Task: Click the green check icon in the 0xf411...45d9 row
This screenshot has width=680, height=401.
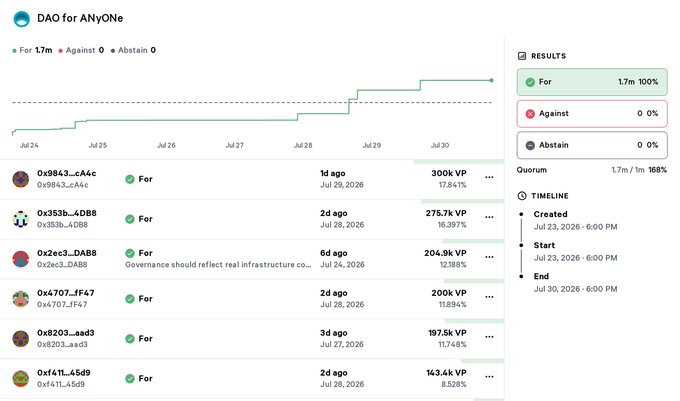Action: coord(130,378)
